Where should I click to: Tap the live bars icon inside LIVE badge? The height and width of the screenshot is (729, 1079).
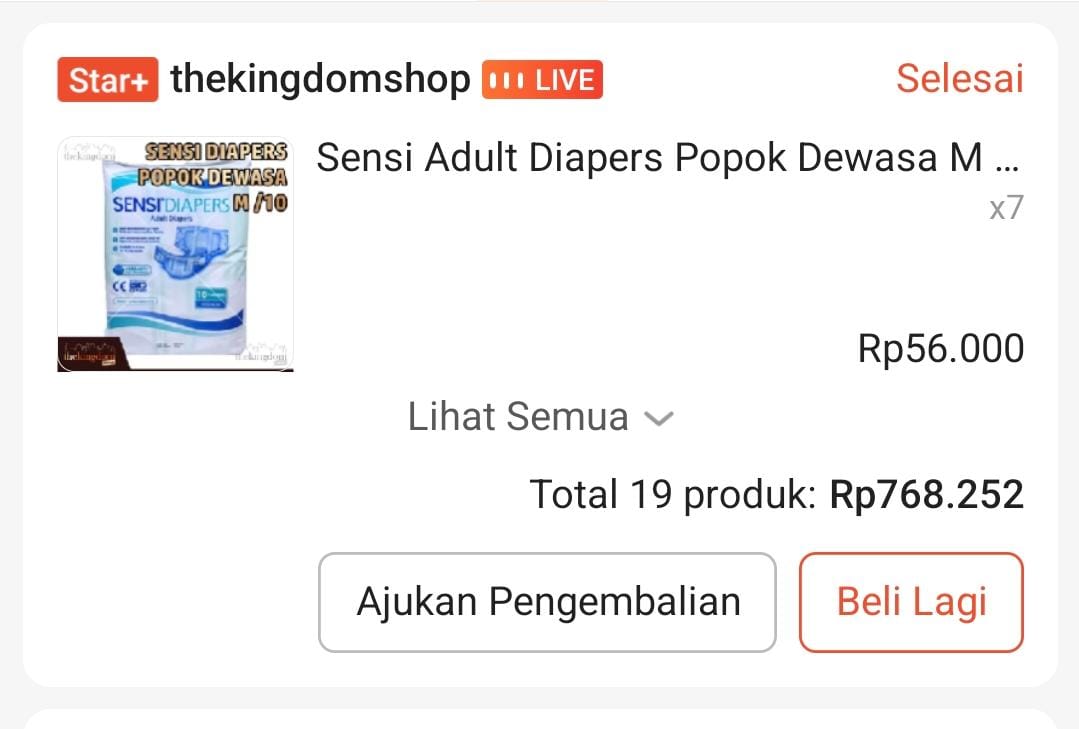[x=506, y=81]
